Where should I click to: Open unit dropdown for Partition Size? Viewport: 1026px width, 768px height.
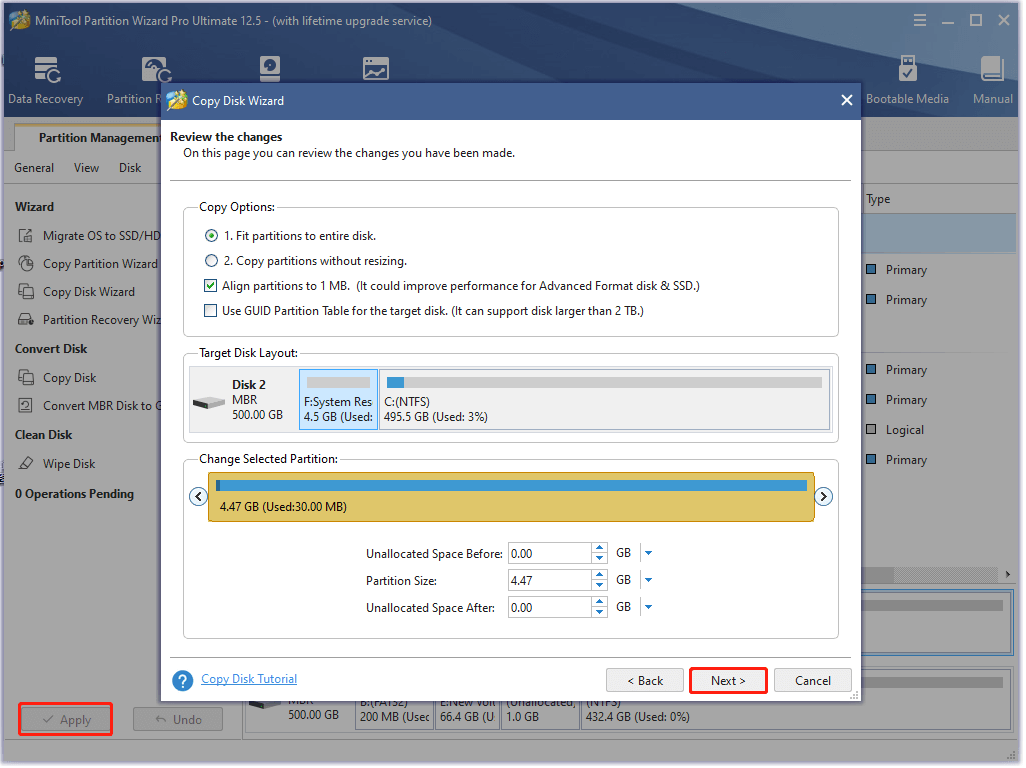tap(648, 580)
